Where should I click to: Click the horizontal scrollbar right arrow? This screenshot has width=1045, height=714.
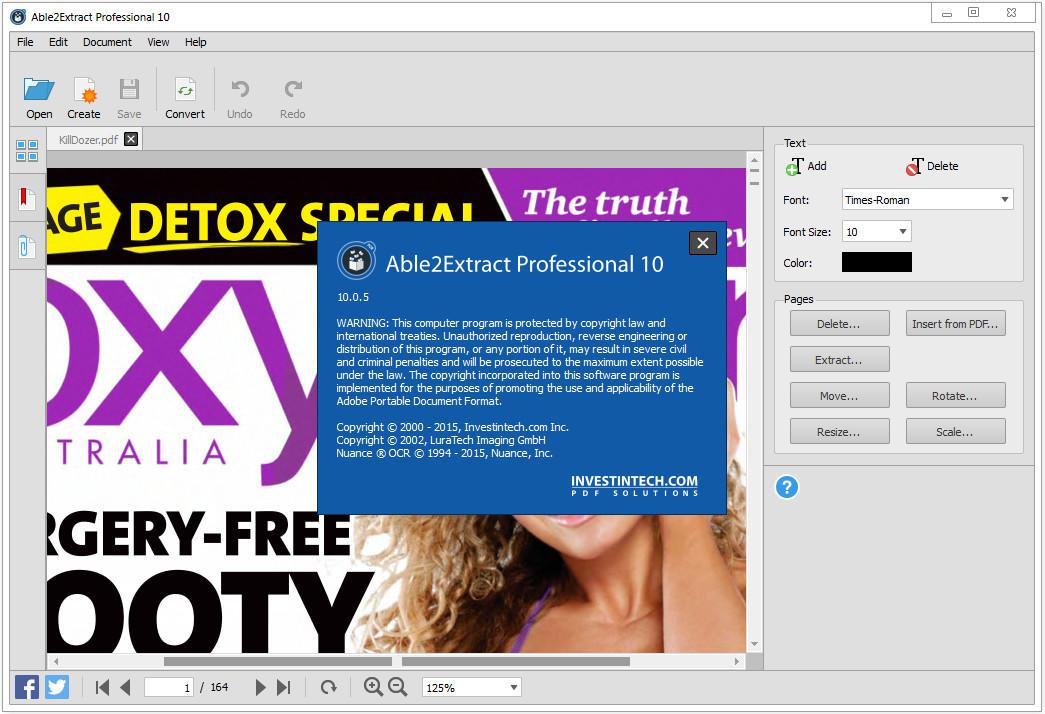(x=736, y=661)
